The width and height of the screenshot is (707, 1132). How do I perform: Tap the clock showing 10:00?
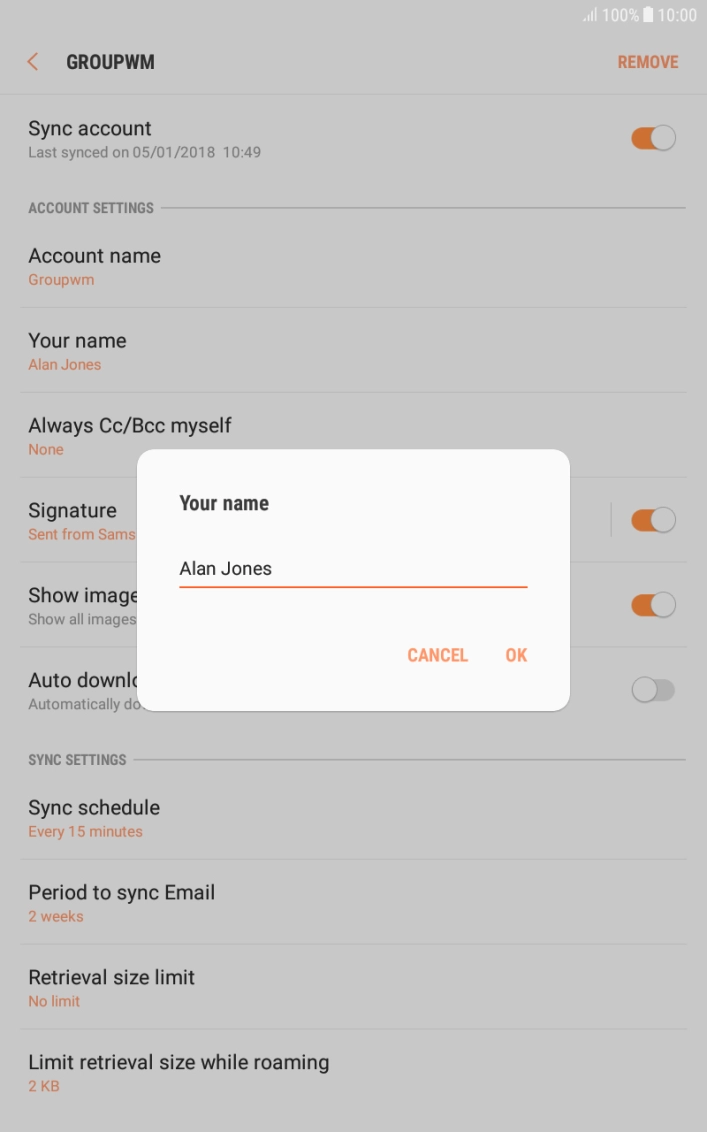click(x=677, y=15)
